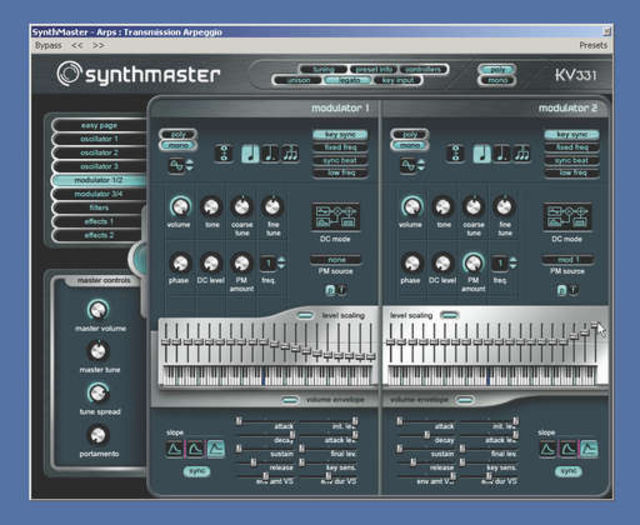Screen dimensions: 640x525
Task: Select the triplet notes icon in modulator 1
Action: [290, 154]
